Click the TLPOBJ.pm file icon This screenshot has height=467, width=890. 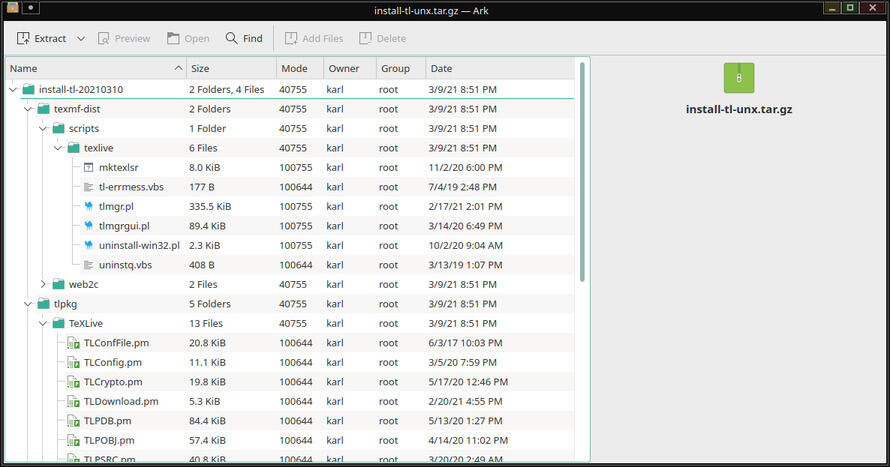(x=73, y=440)
